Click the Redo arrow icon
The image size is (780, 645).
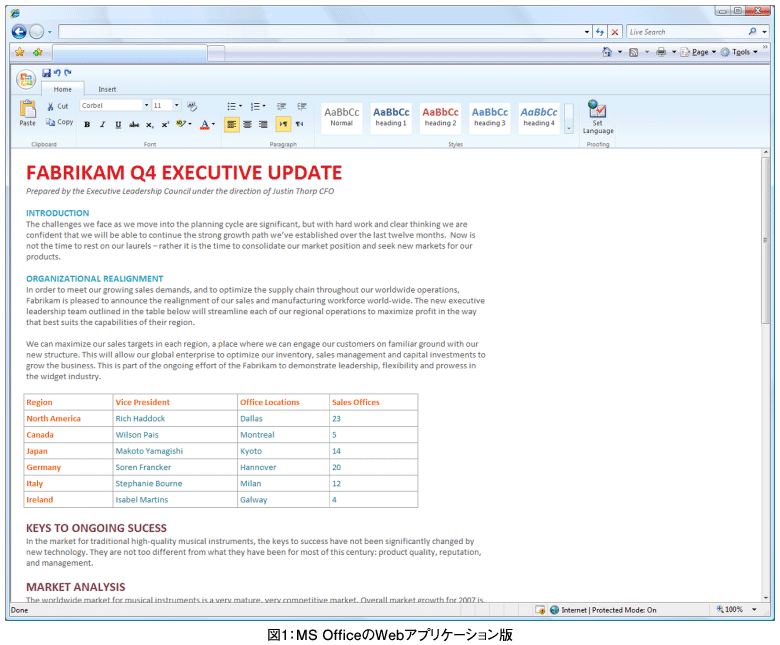coord(68,73)
